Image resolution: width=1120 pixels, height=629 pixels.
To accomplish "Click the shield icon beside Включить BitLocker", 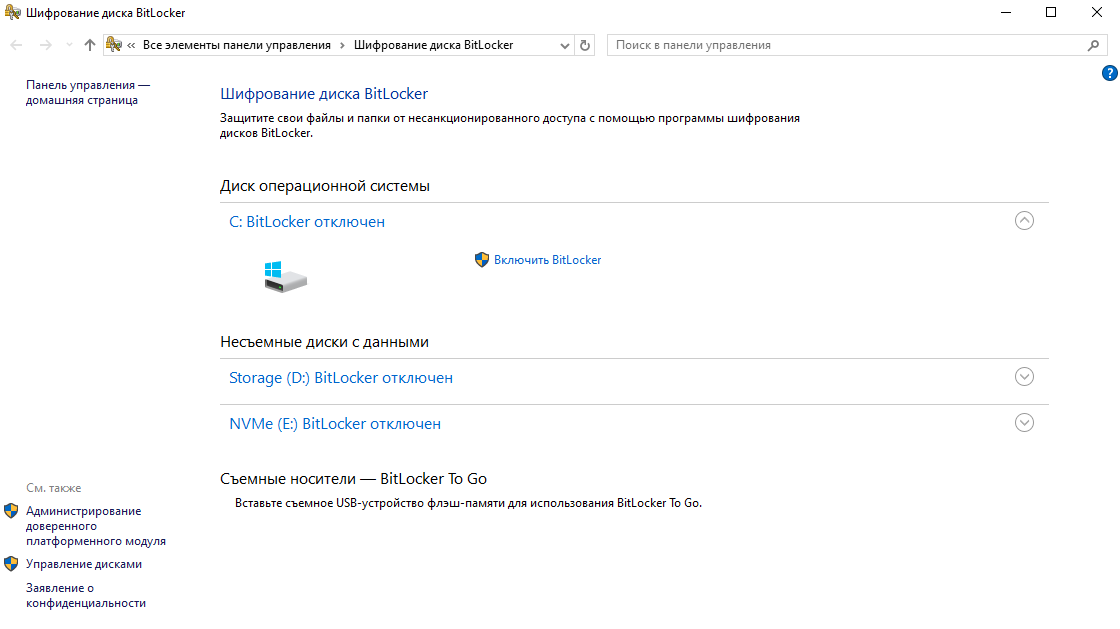I will coord(482,260).
